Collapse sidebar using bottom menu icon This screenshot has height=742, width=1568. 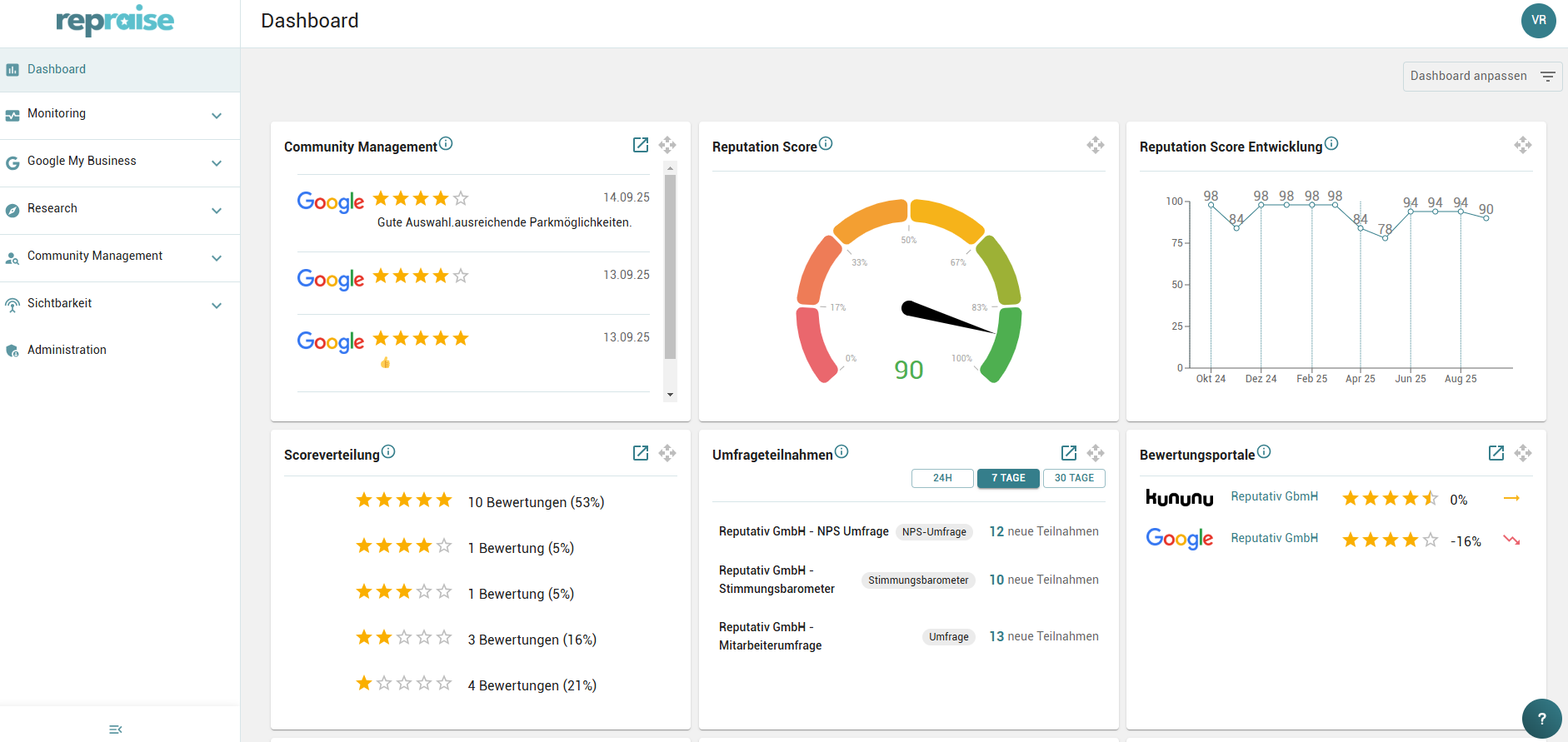[x=116, y=730]
